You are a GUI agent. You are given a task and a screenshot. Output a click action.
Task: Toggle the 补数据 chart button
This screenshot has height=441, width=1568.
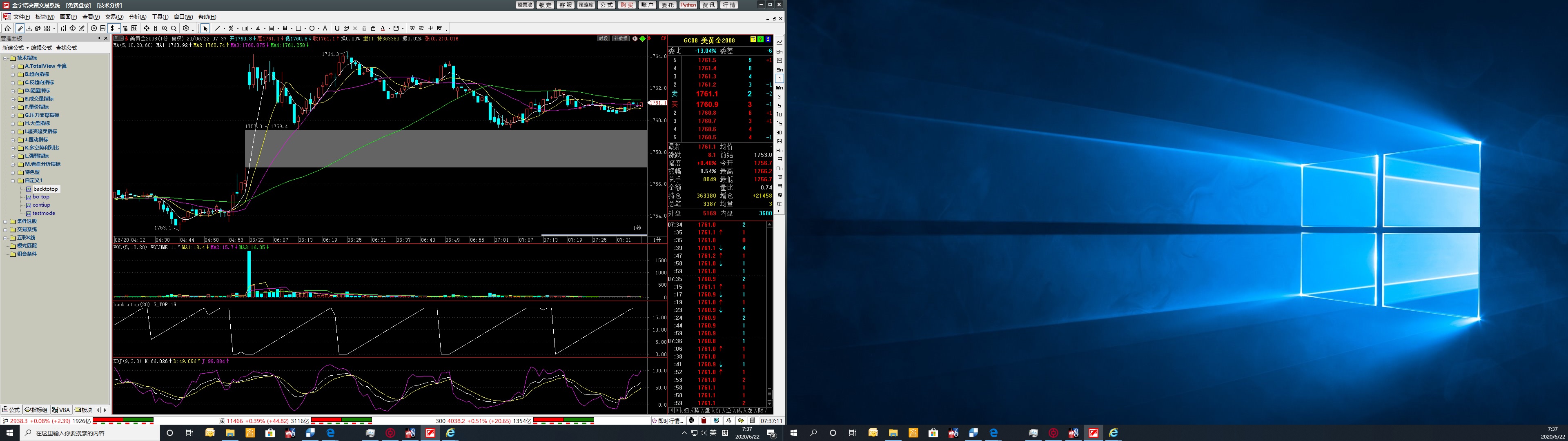620,38
